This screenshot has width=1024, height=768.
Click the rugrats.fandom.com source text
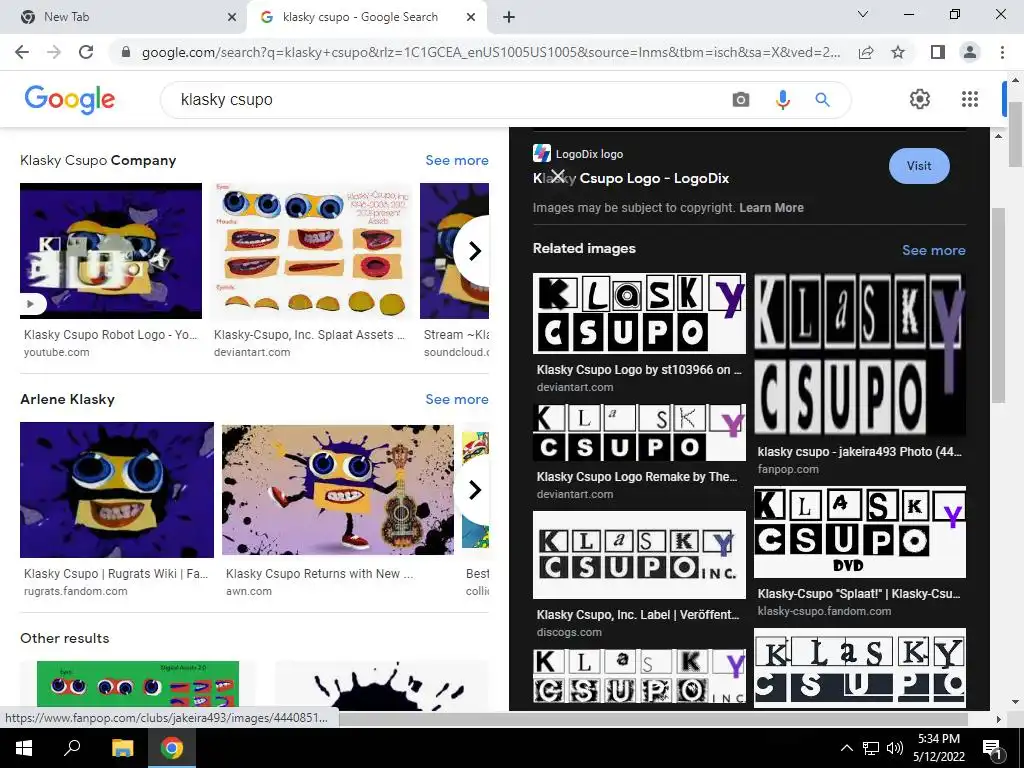pyautogui.click(x=76, y=591)
